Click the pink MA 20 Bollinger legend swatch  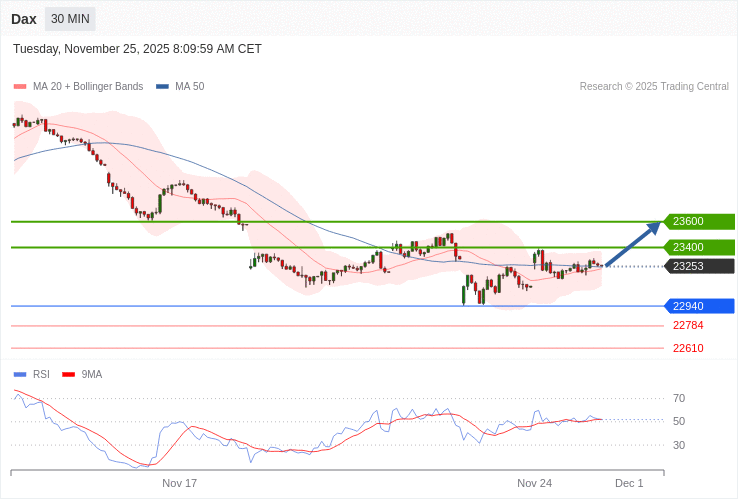point(20,87)
